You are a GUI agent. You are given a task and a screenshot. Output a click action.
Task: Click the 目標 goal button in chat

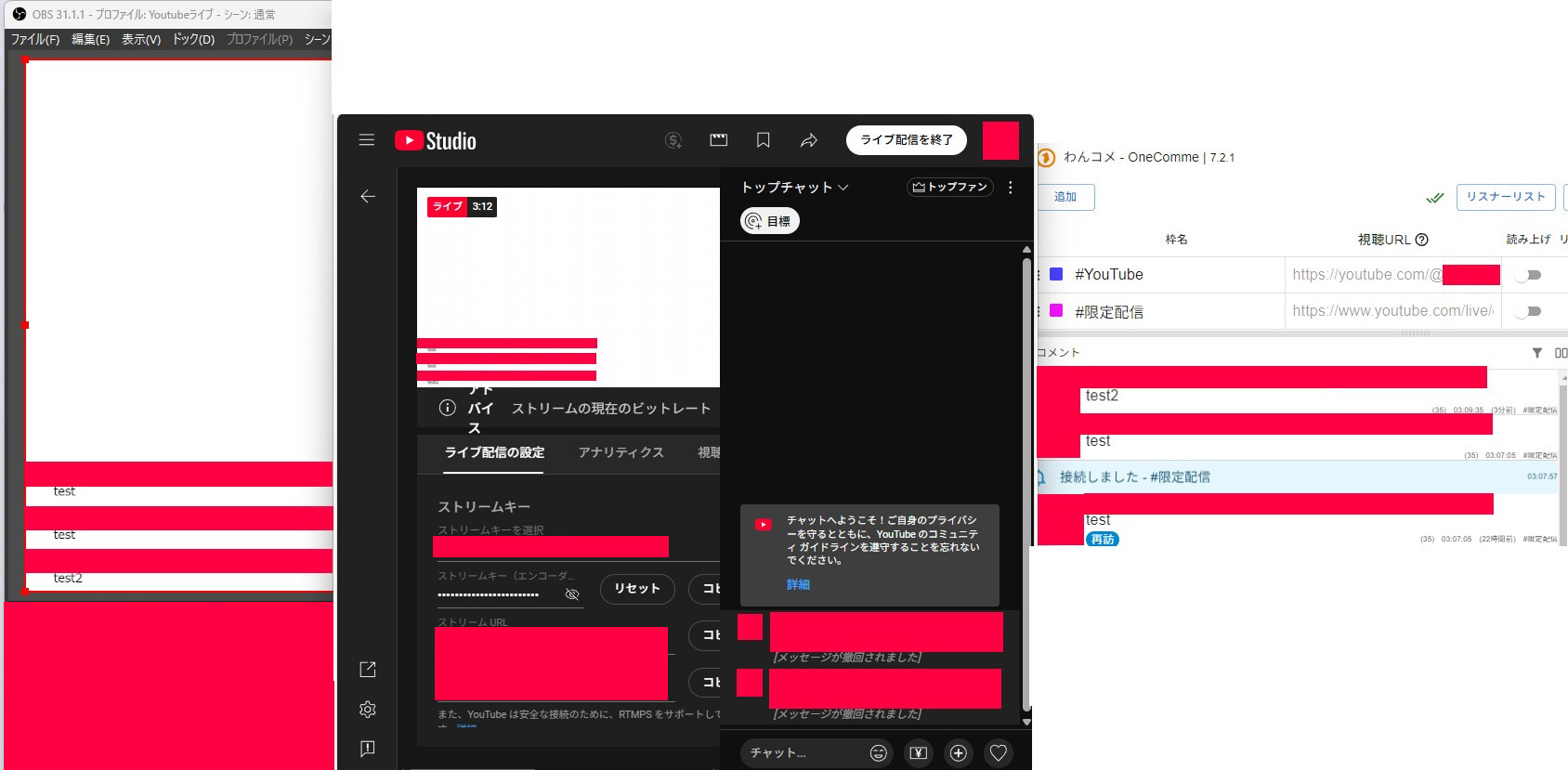pyautogui.click(x=770, y=221)
